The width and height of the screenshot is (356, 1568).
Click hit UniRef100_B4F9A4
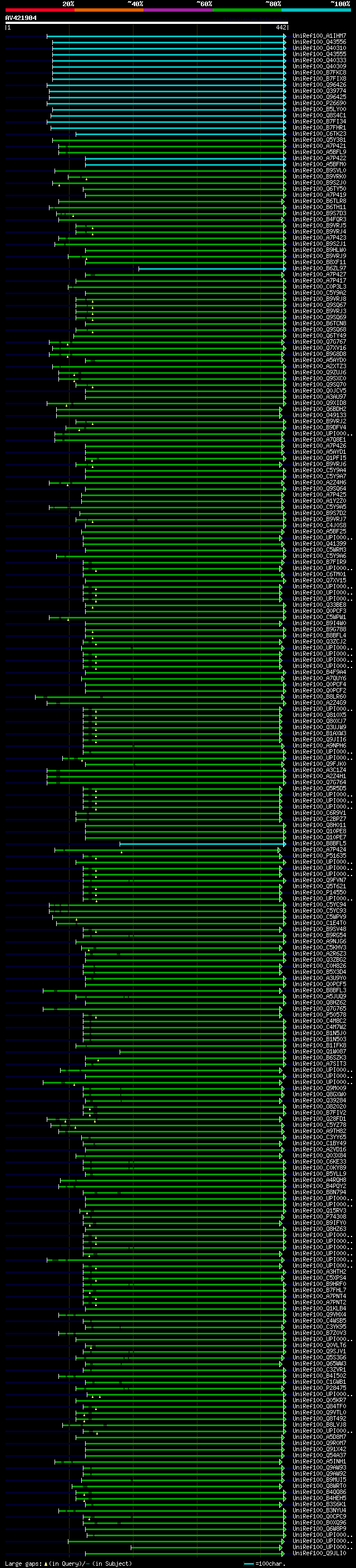[x=319, y=672]
